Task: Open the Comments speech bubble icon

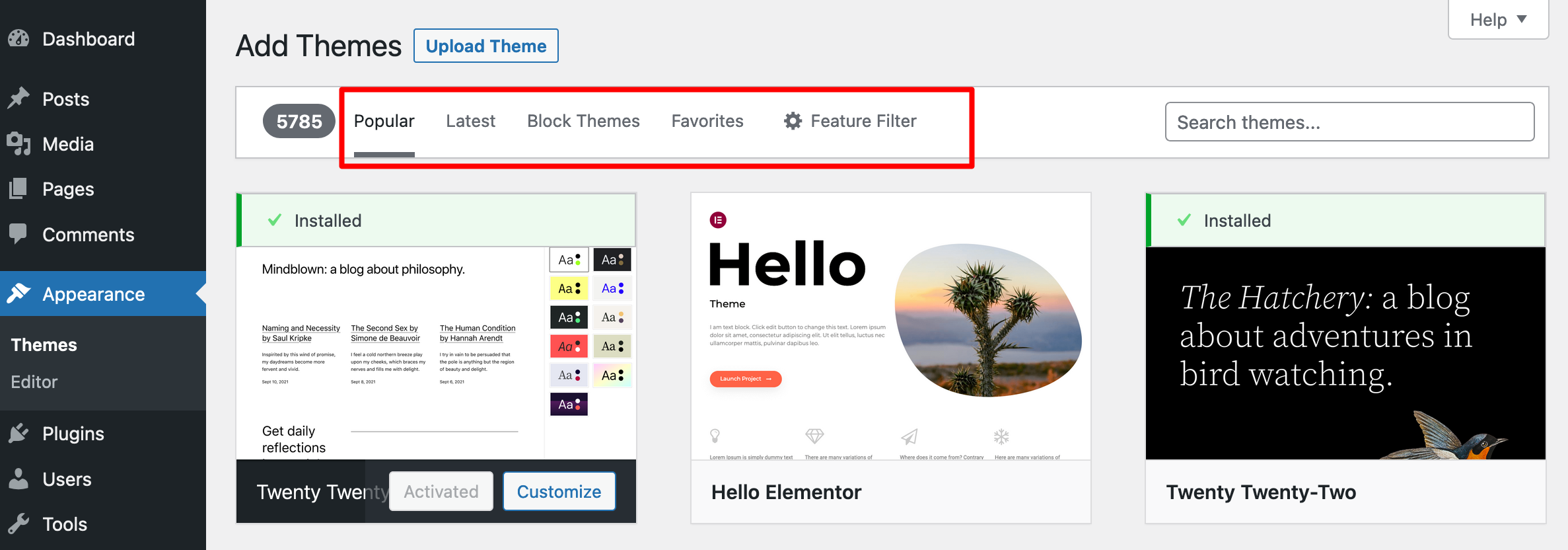Action: [x=20, y=234]
